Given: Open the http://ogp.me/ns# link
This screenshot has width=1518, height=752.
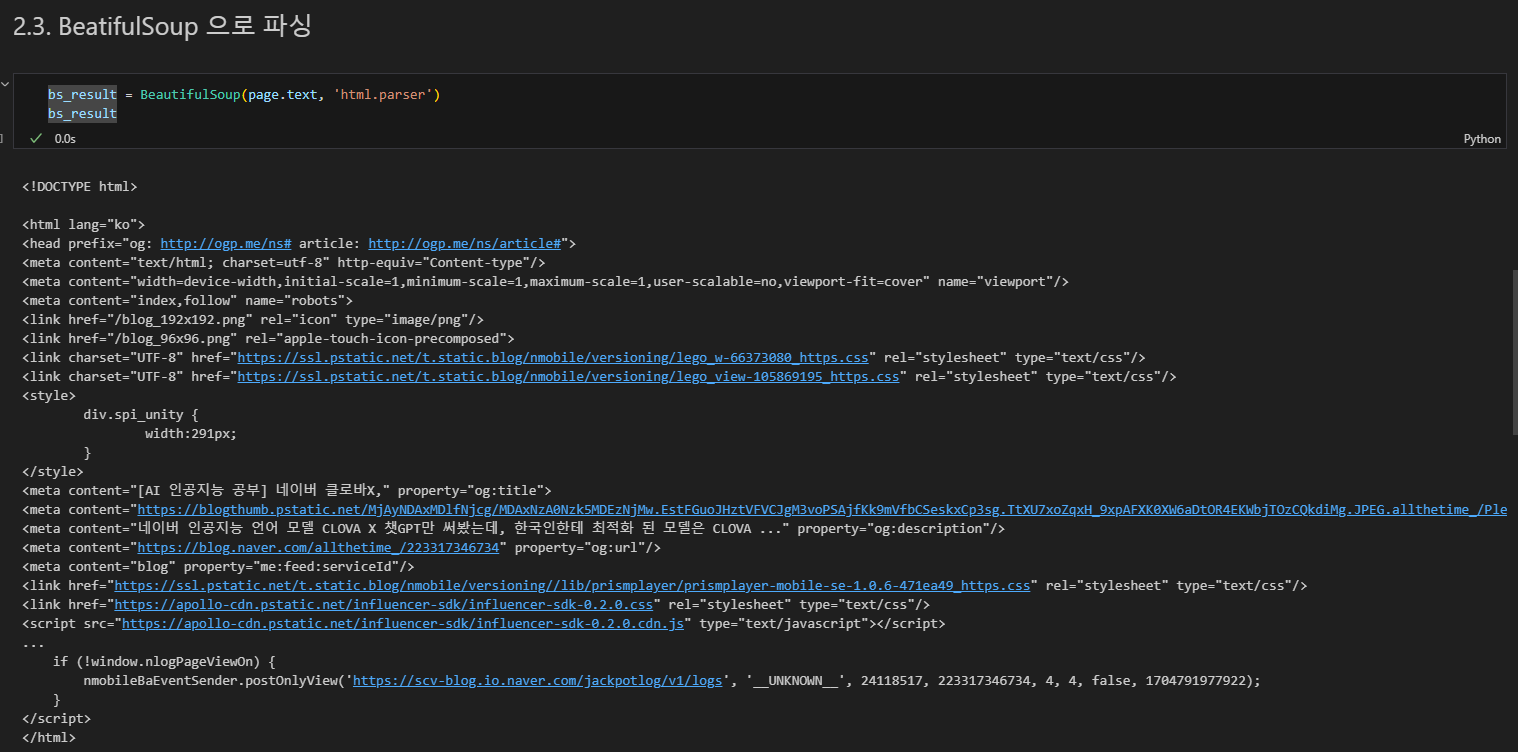Looking at the screenshot, I should coord(226,243).
